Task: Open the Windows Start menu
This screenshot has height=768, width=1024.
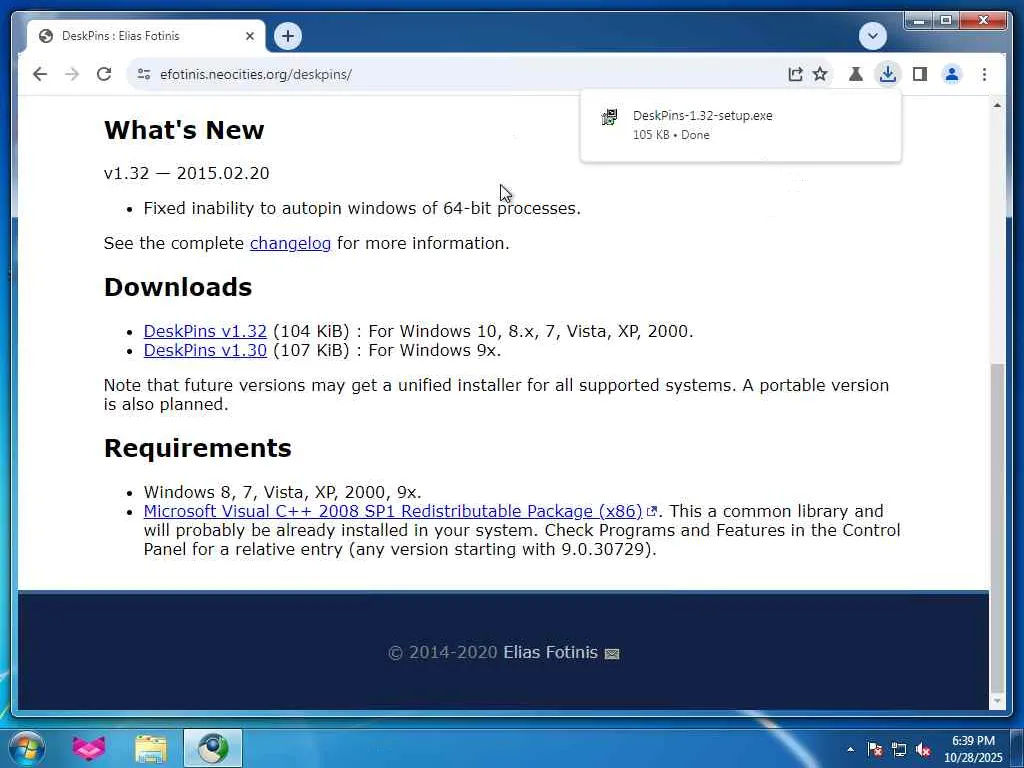Action: pos(27,748)
